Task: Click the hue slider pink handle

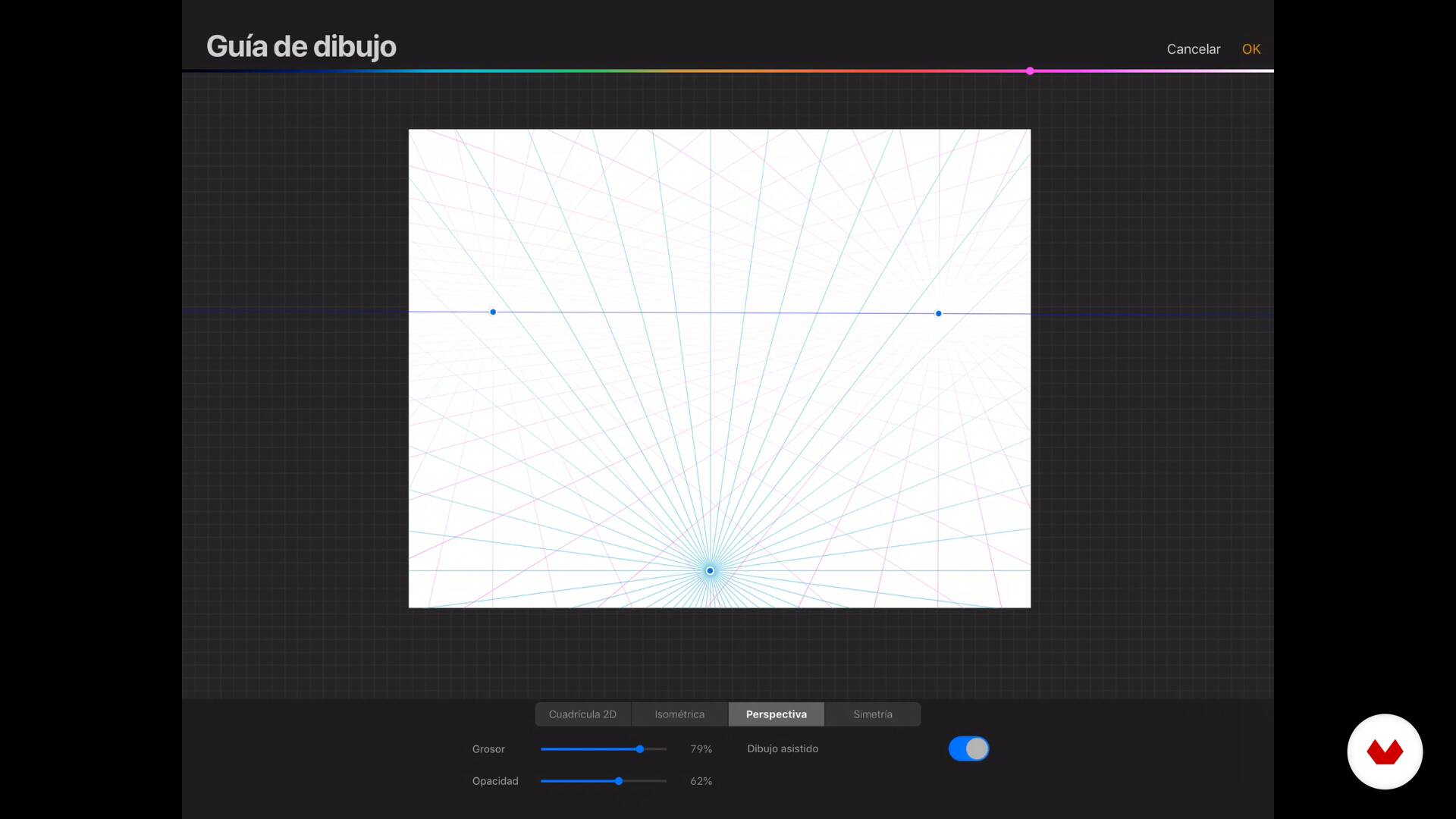Action: [x=1030, y=71]
